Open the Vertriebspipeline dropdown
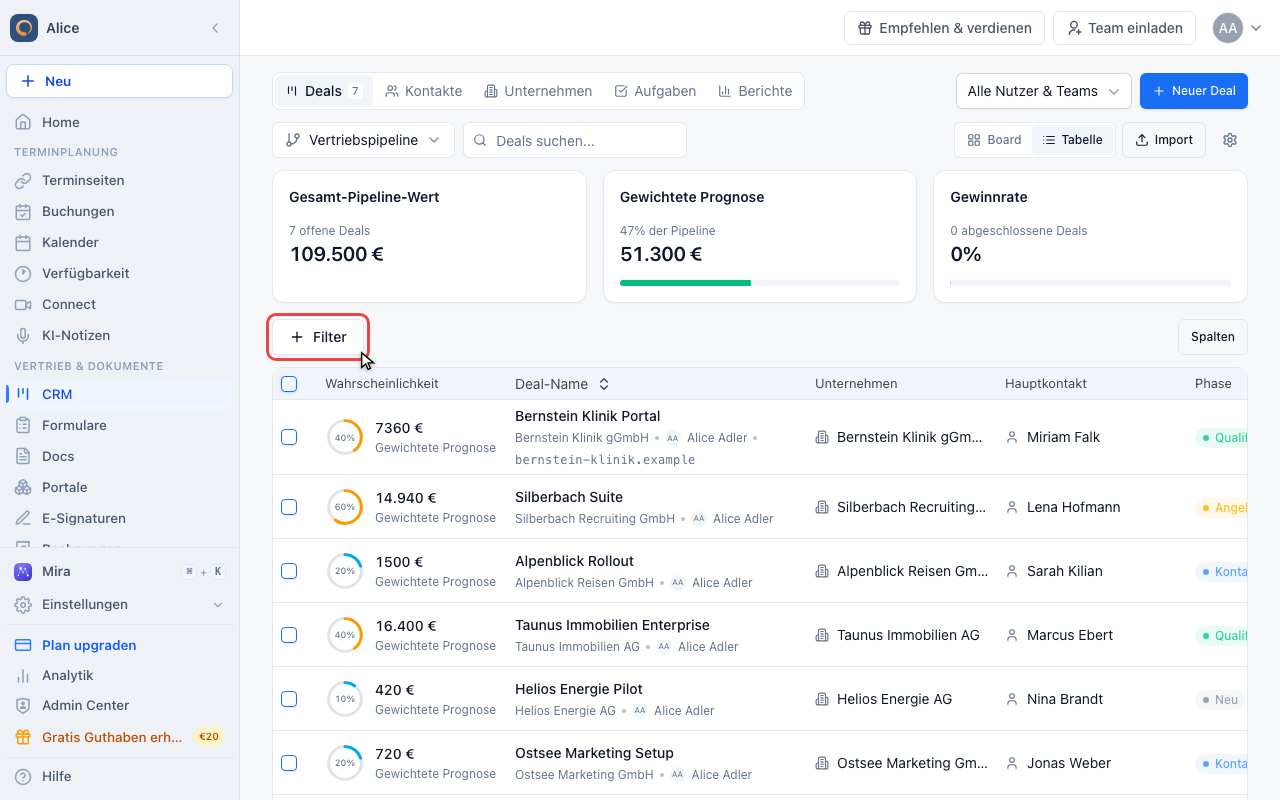Screen dimensions: 1280x800 tap(363, 140)
